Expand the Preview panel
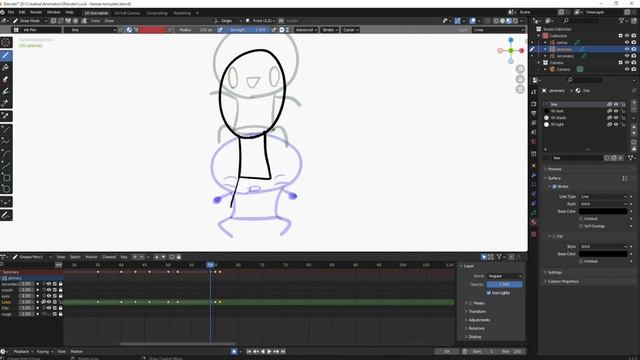Viewport: 640px width, 360px height. click(x=554, y=169)
